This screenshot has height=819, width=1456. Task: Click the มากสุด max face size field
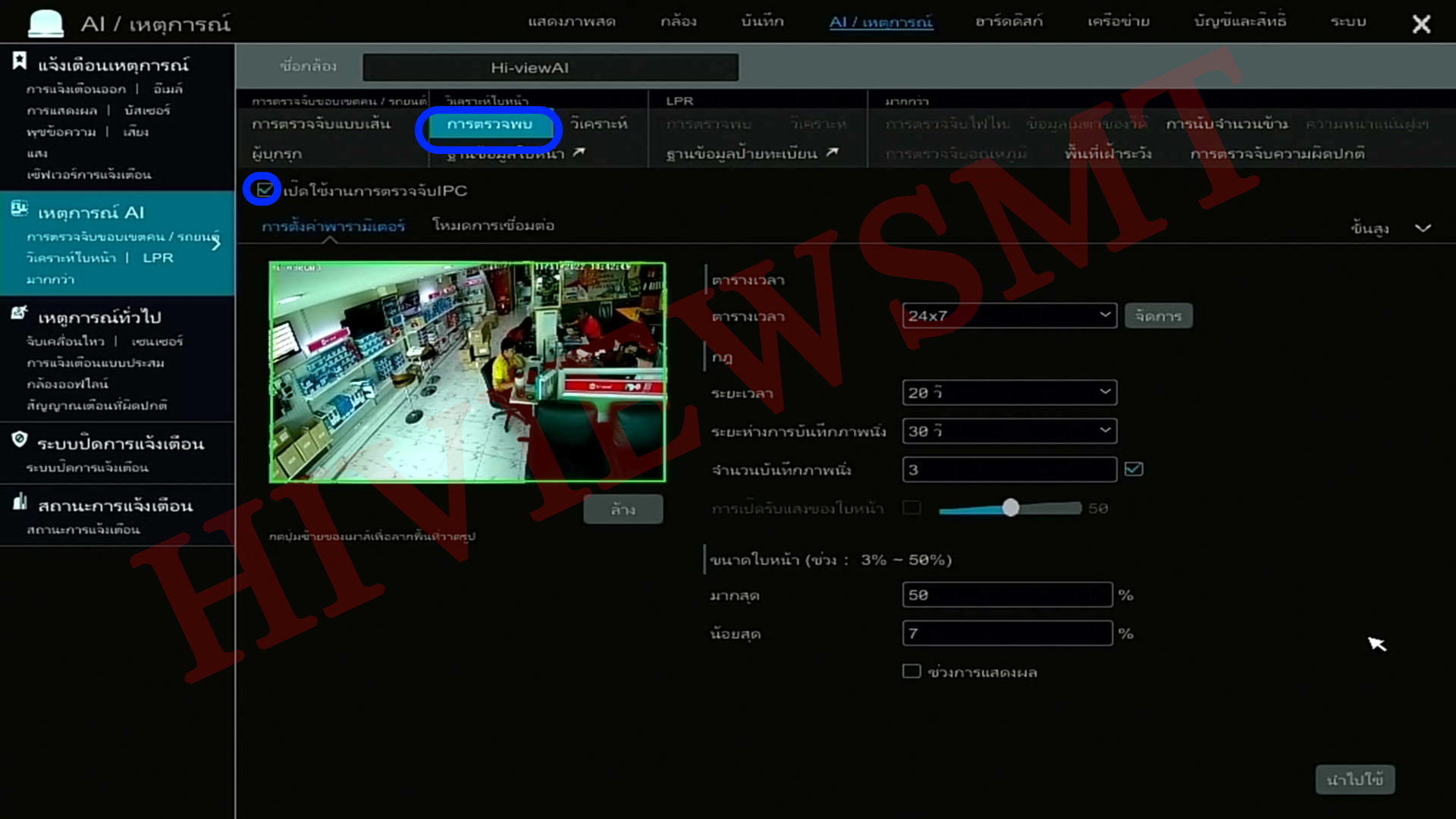1007,595
